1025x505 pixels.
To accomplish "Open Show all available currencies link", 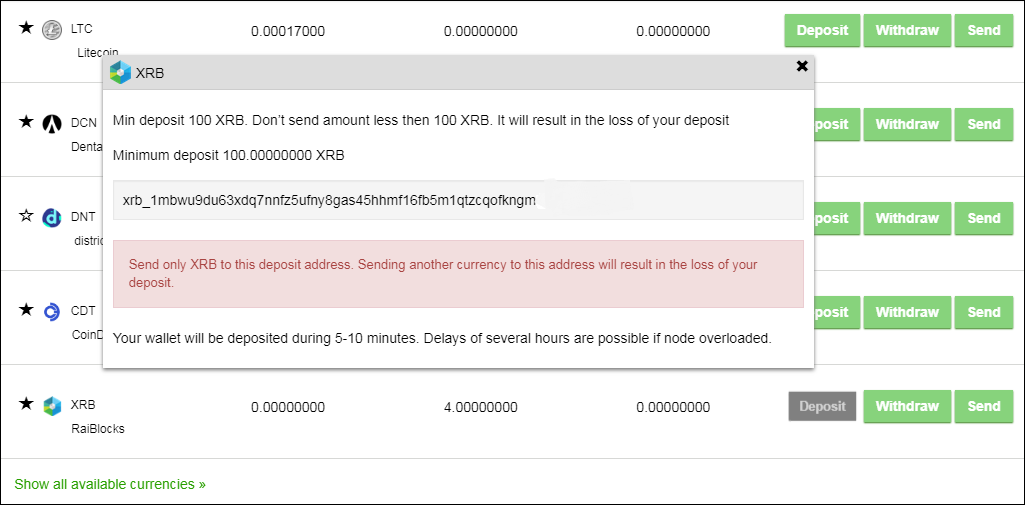I will point(110,484).
